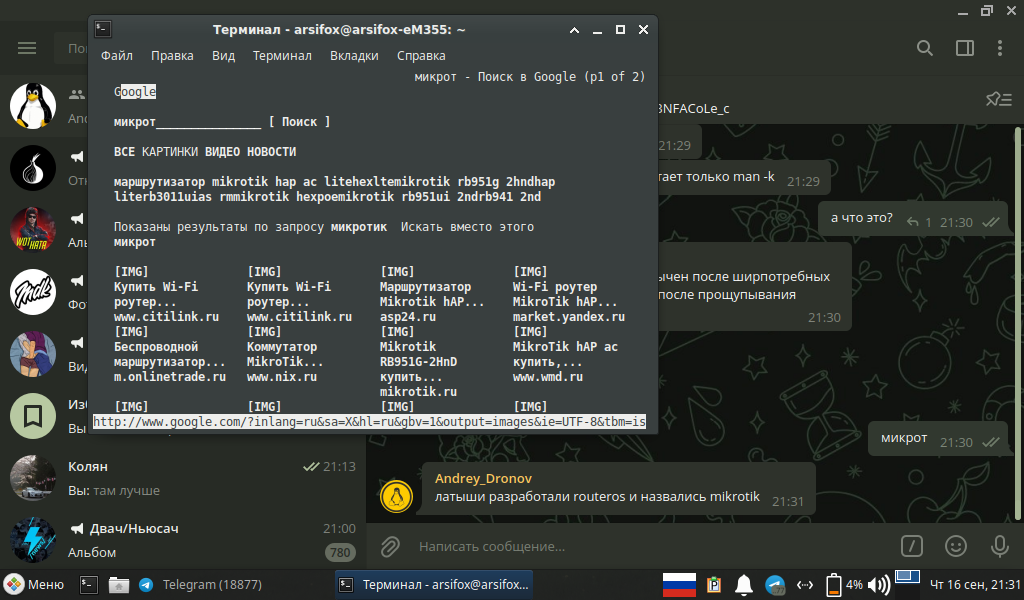This screenshot has width=1024, height=600.
Task: Click asp24.ru result text
Action: 408,317
